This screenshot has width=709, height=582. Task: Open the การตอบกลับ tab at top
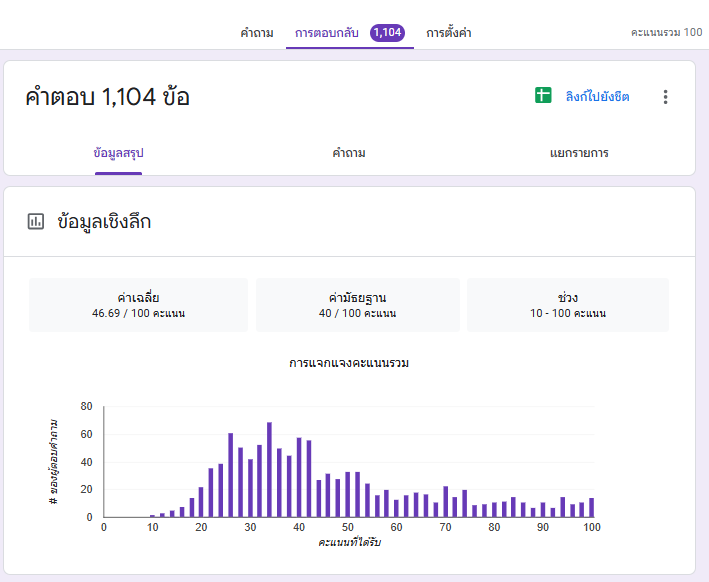tap(327, 33)
